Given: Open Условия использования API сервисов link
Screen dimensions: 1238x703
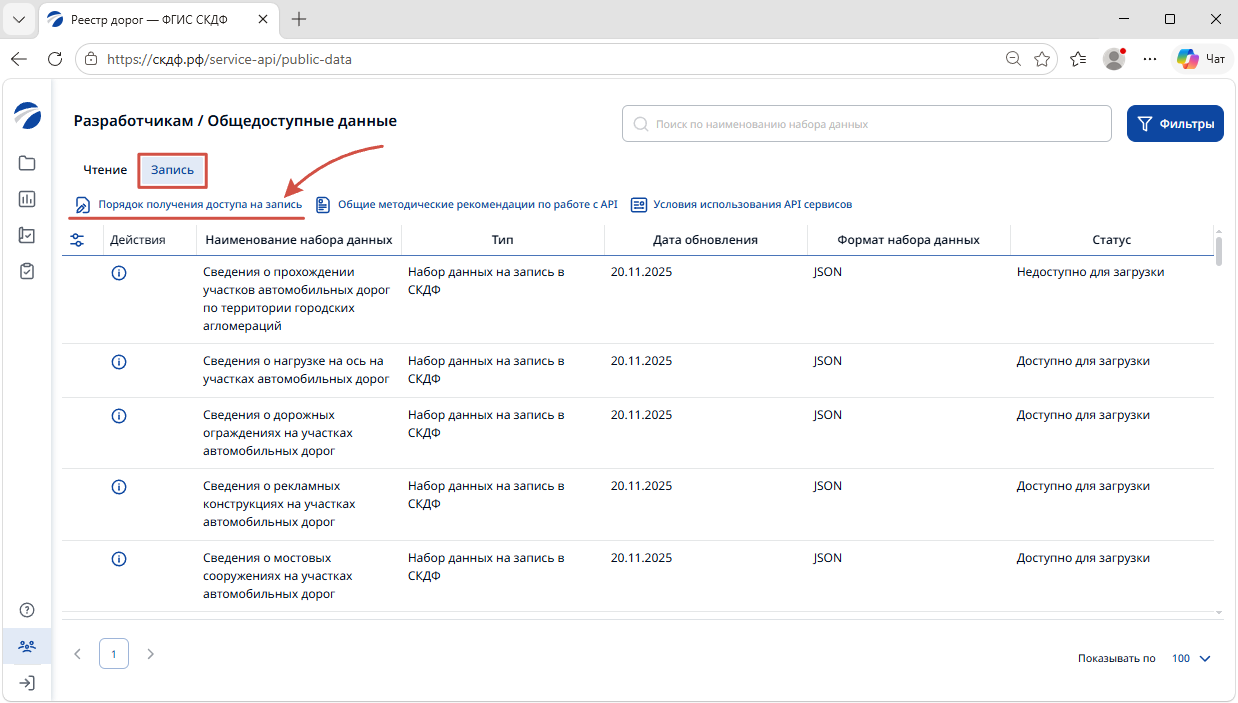Looking at the screenshot, I should tap(741, 204).
